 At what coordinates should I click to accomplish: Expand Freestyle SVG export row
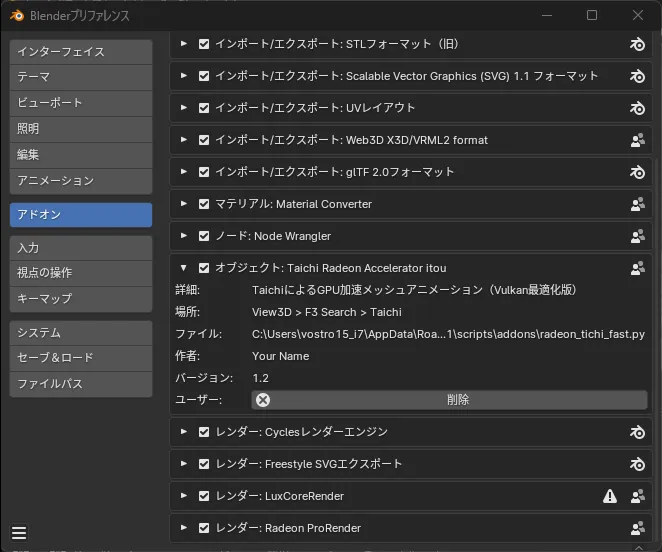coord(184,464)
